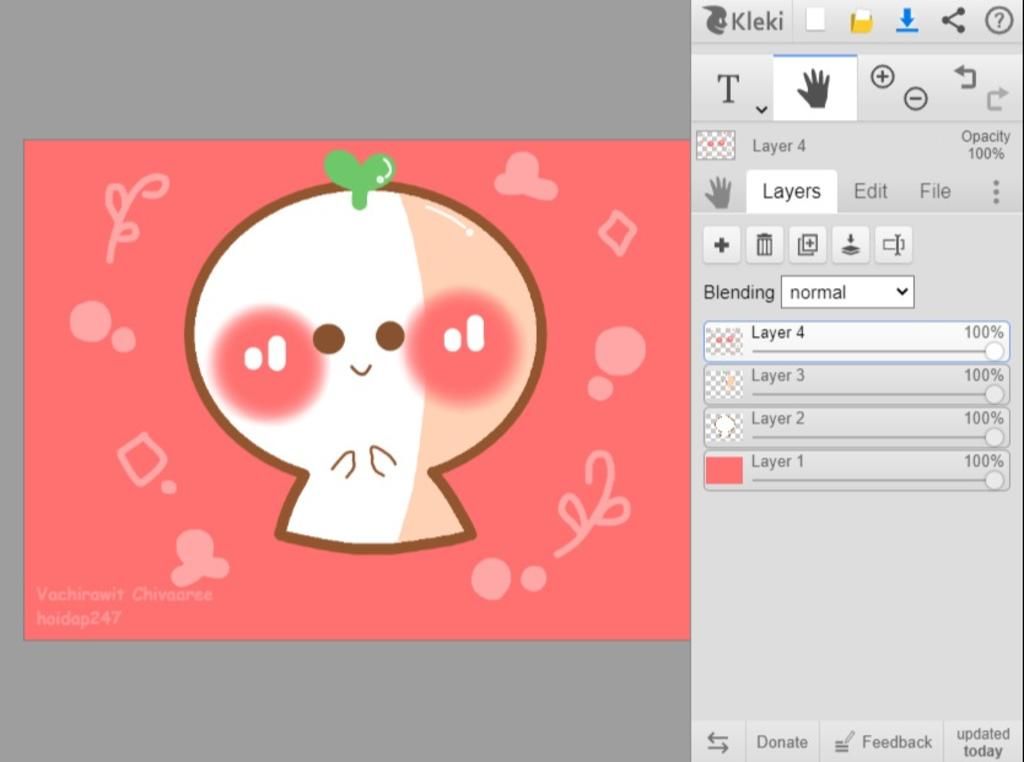Click the "updated today" notice
This screenshot has height=762, width=1024.
[x=983, y=742]
